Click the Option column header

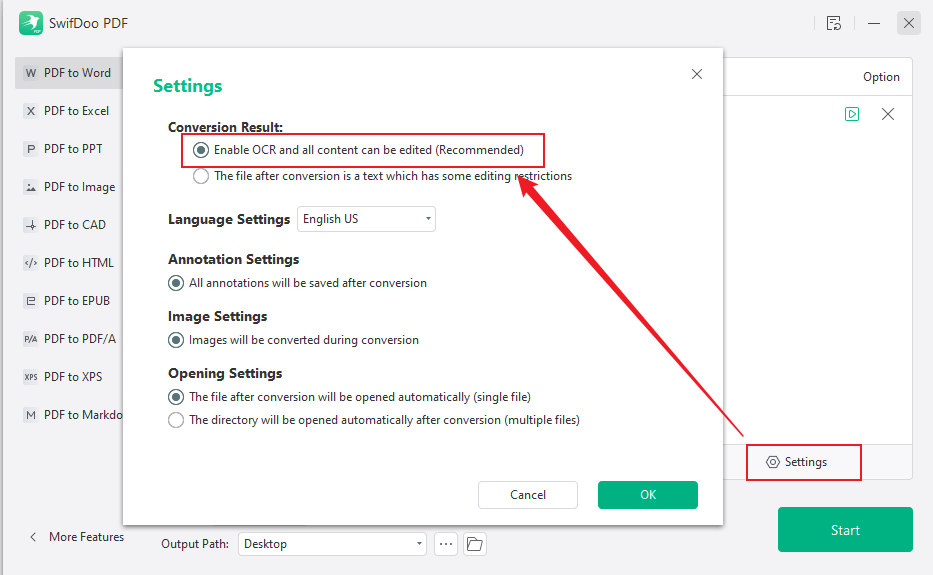881,77
